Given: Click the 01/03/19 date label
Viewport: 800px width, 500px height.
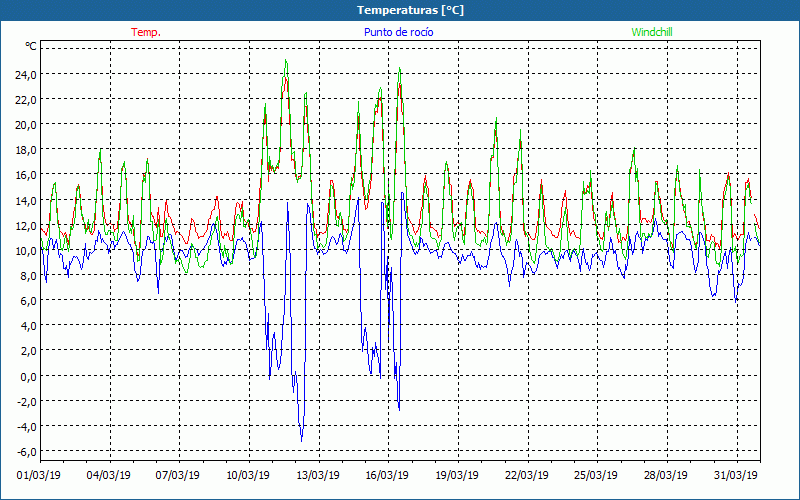Looking at the screenshot, I should point(40,475).
